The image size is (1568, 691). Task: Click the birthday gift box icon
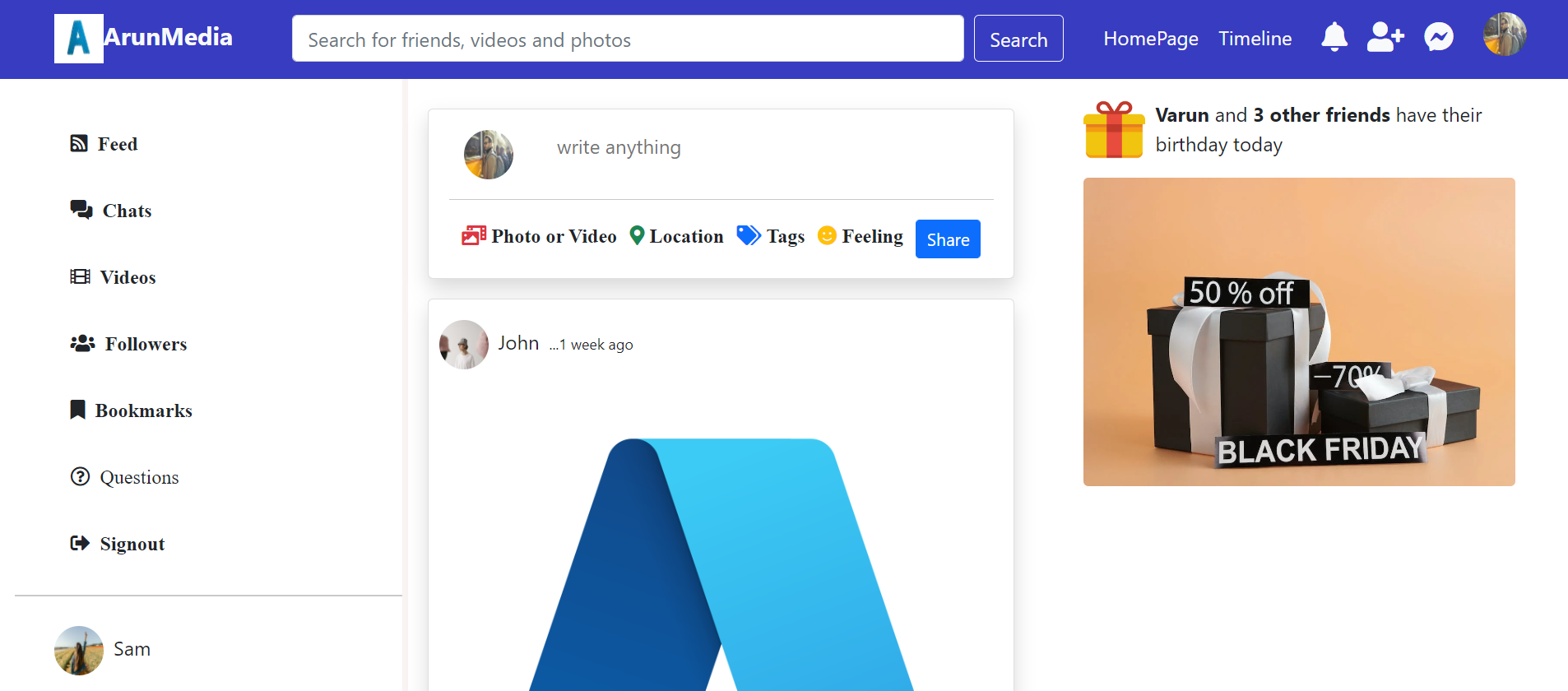1114,129
